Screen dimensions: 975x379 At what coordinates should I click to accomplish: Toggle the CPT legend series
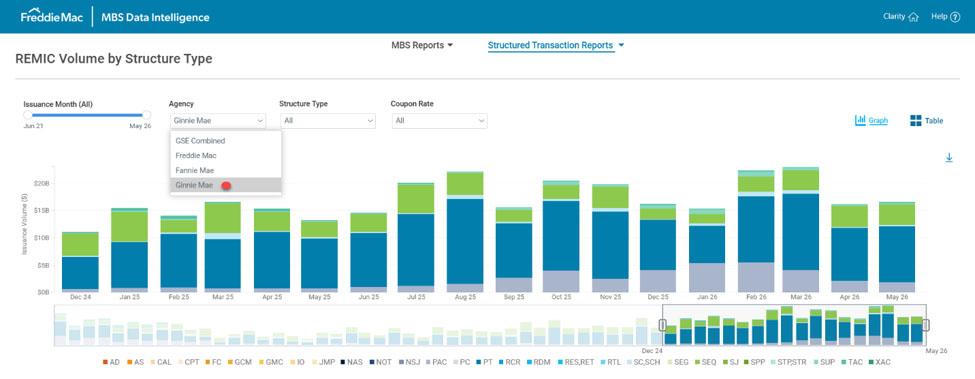[x=188, y=361]
